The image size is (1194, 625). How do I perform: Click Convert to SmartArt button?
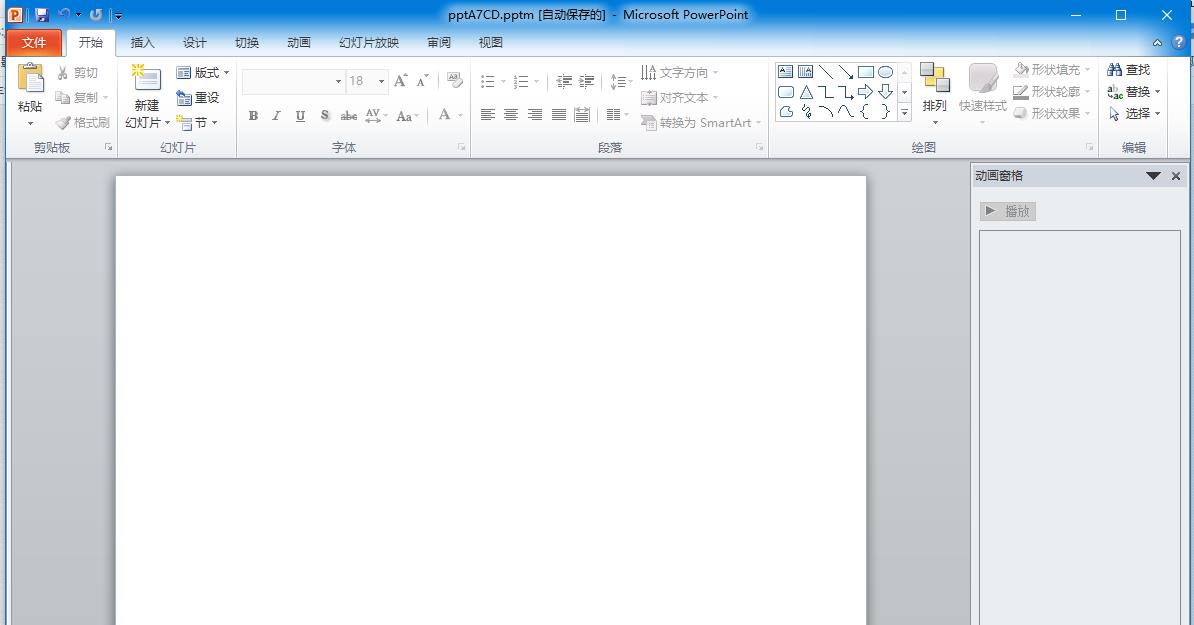(701, 123)
